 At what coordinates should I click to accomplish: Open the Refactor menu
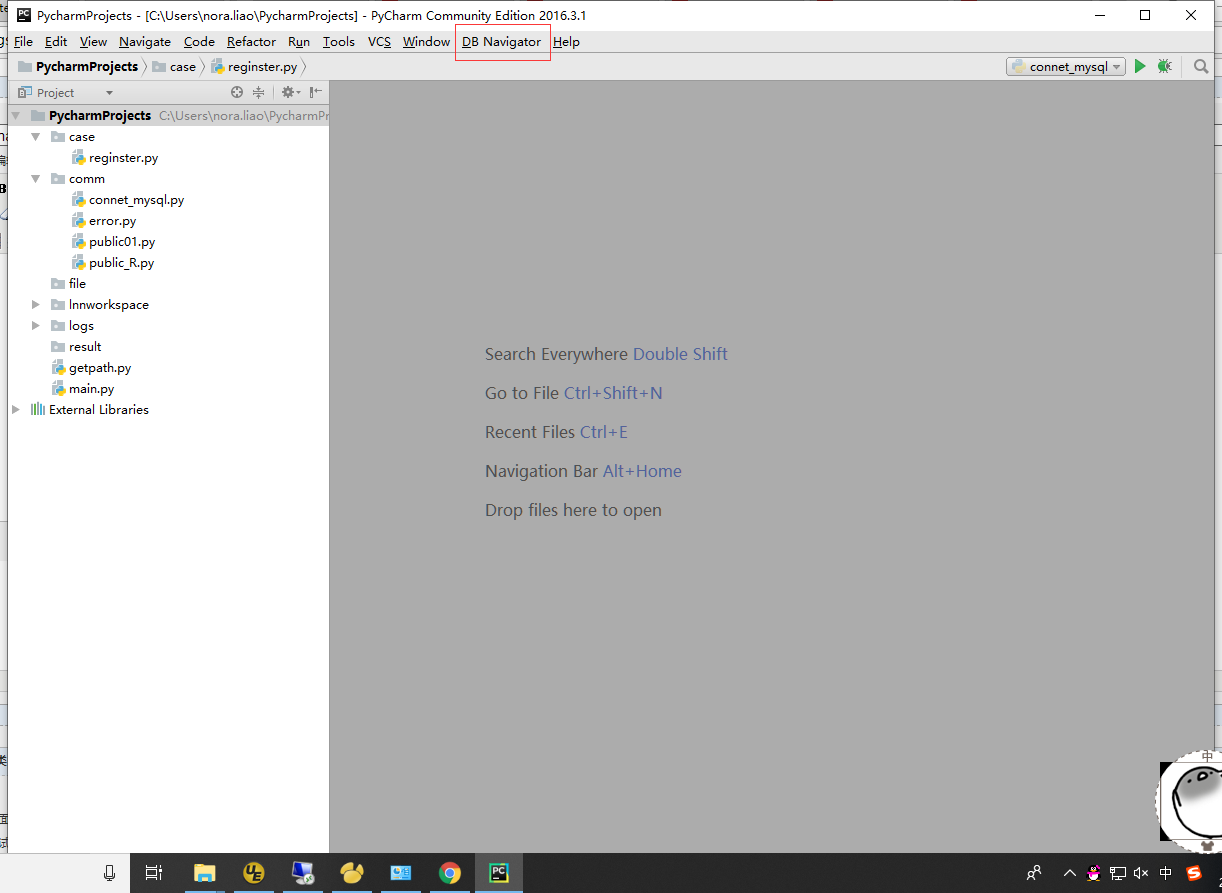pyautogui.click(x=251, y=42)
